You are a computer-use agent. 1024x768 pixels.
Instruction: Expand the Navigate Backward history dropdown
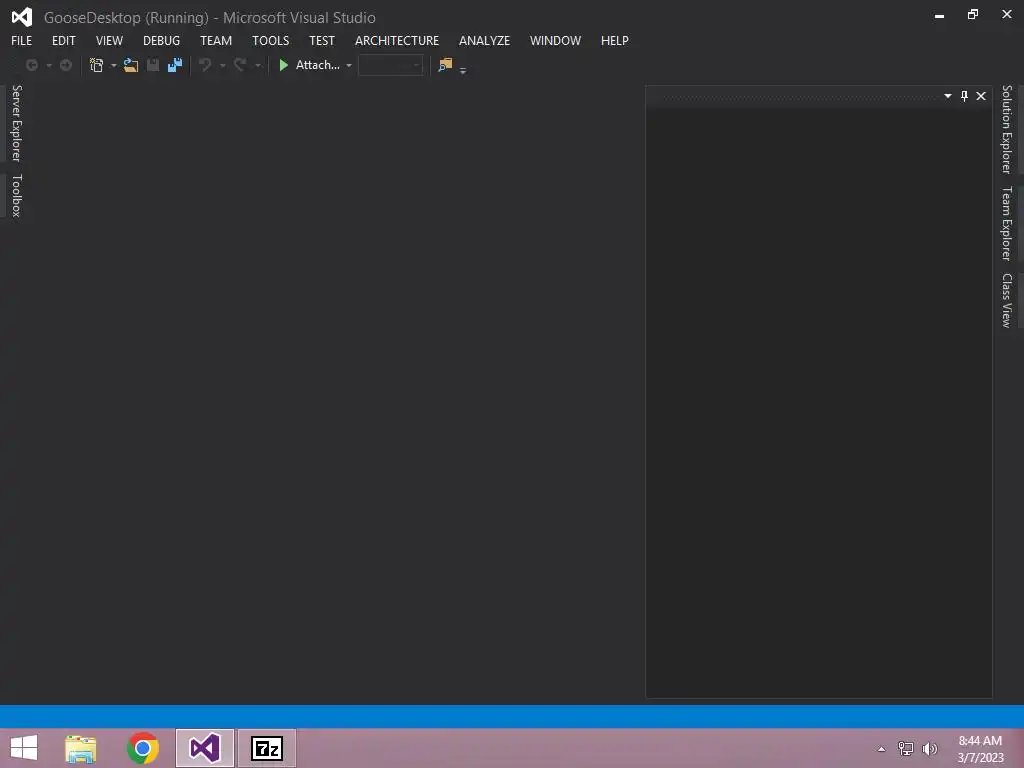49,65
